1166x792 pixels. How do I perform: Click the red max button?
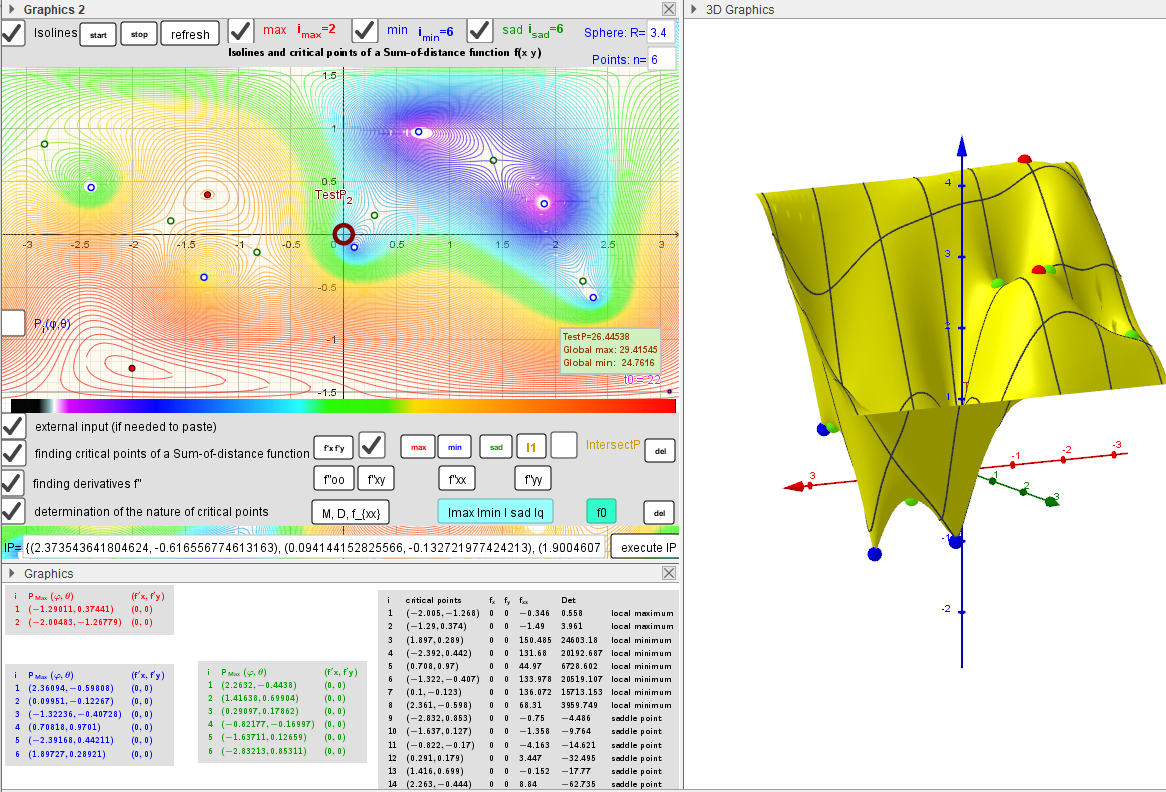[419, 446]
